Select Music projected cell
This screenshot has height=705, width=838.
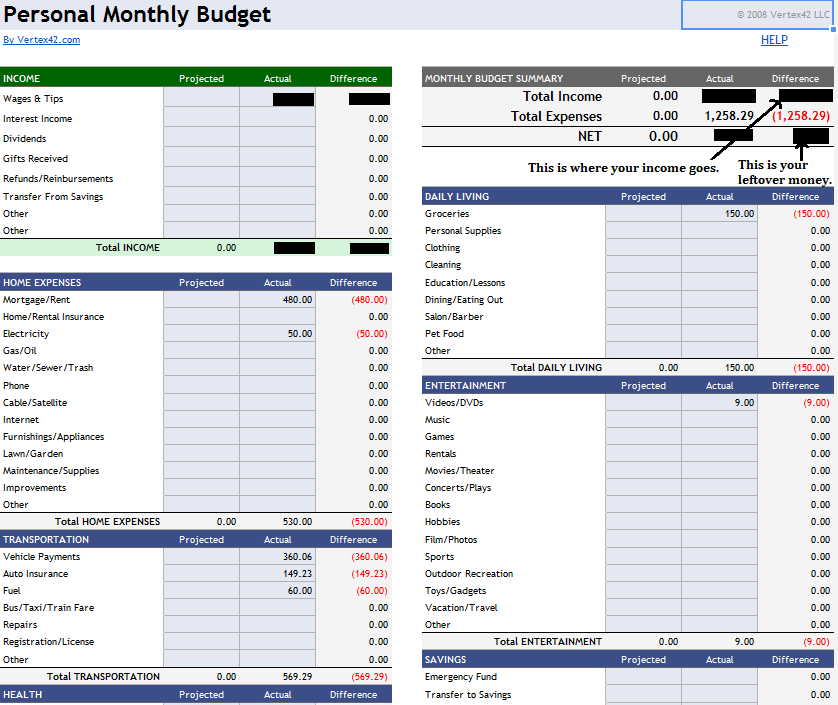pos(643,420)
